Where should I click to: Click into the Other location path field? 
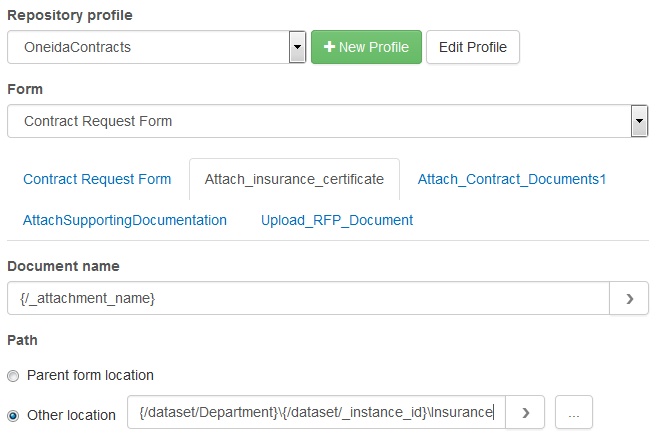click(x=315, y=413)
